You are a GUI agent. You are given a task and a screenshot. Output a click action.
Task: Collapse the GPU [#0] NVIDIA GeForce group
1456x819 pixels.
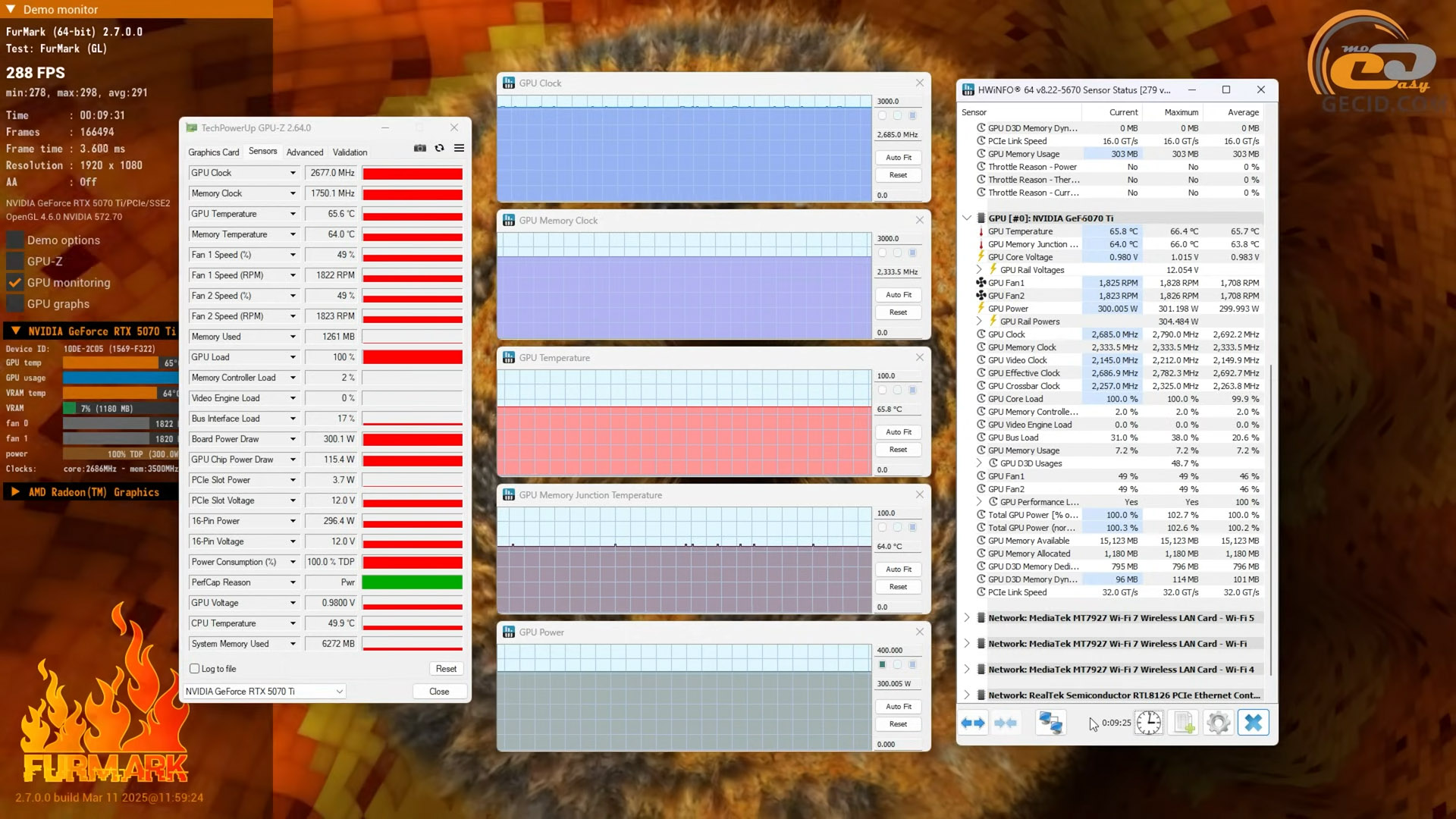point(967,218)
